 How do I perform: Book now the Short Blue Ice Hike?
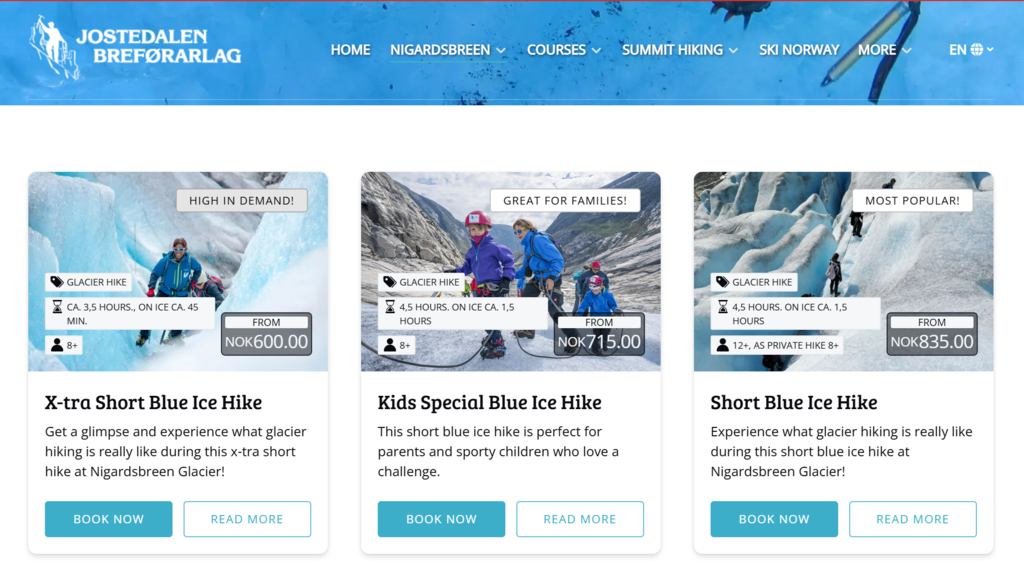click(774, 519)
